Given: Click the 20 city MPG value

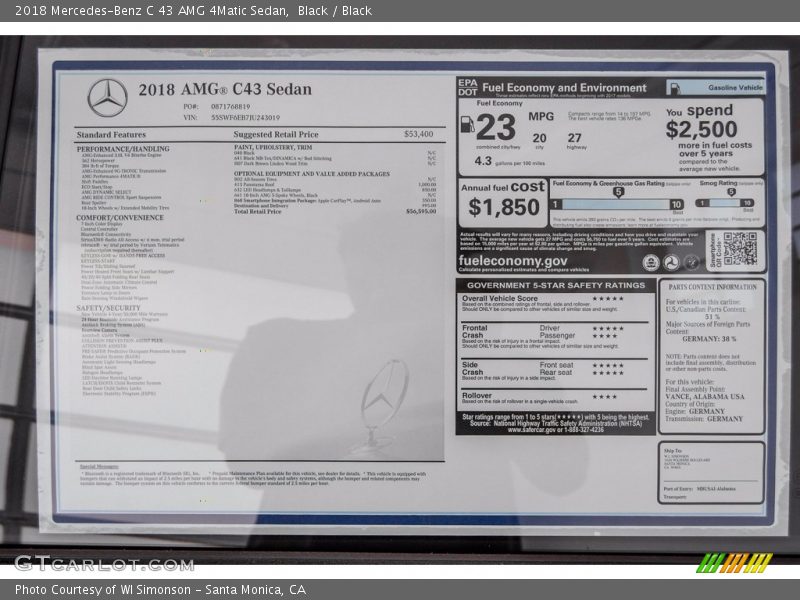Looking at the screenshot, I should [539, 138].
